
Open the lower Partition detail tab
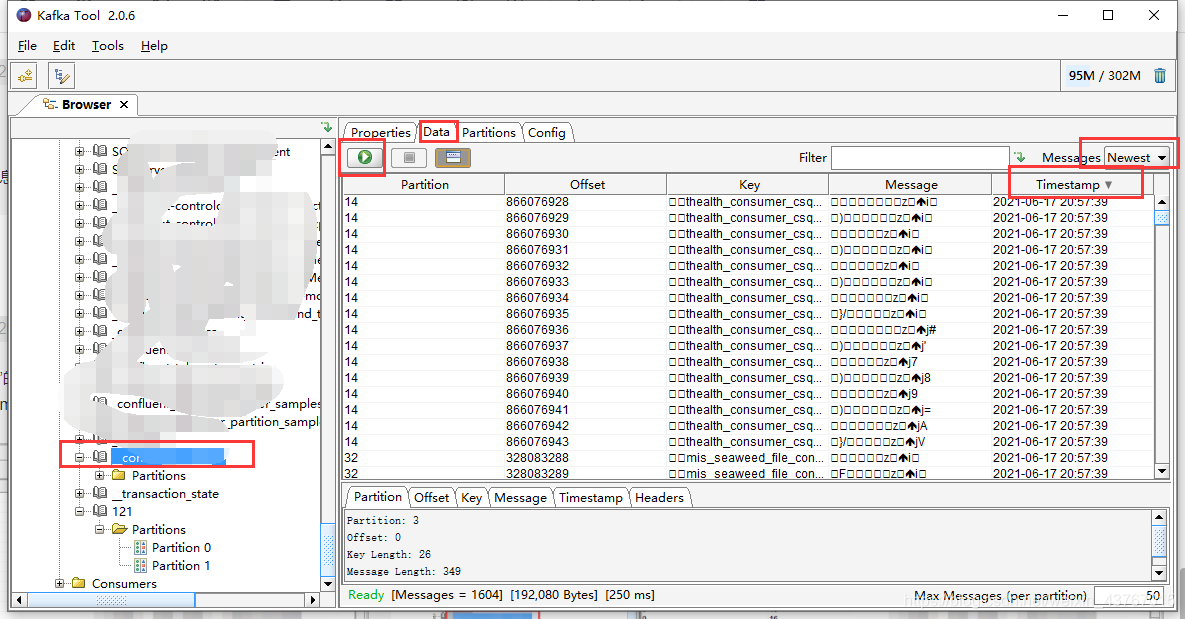point(377,497)
